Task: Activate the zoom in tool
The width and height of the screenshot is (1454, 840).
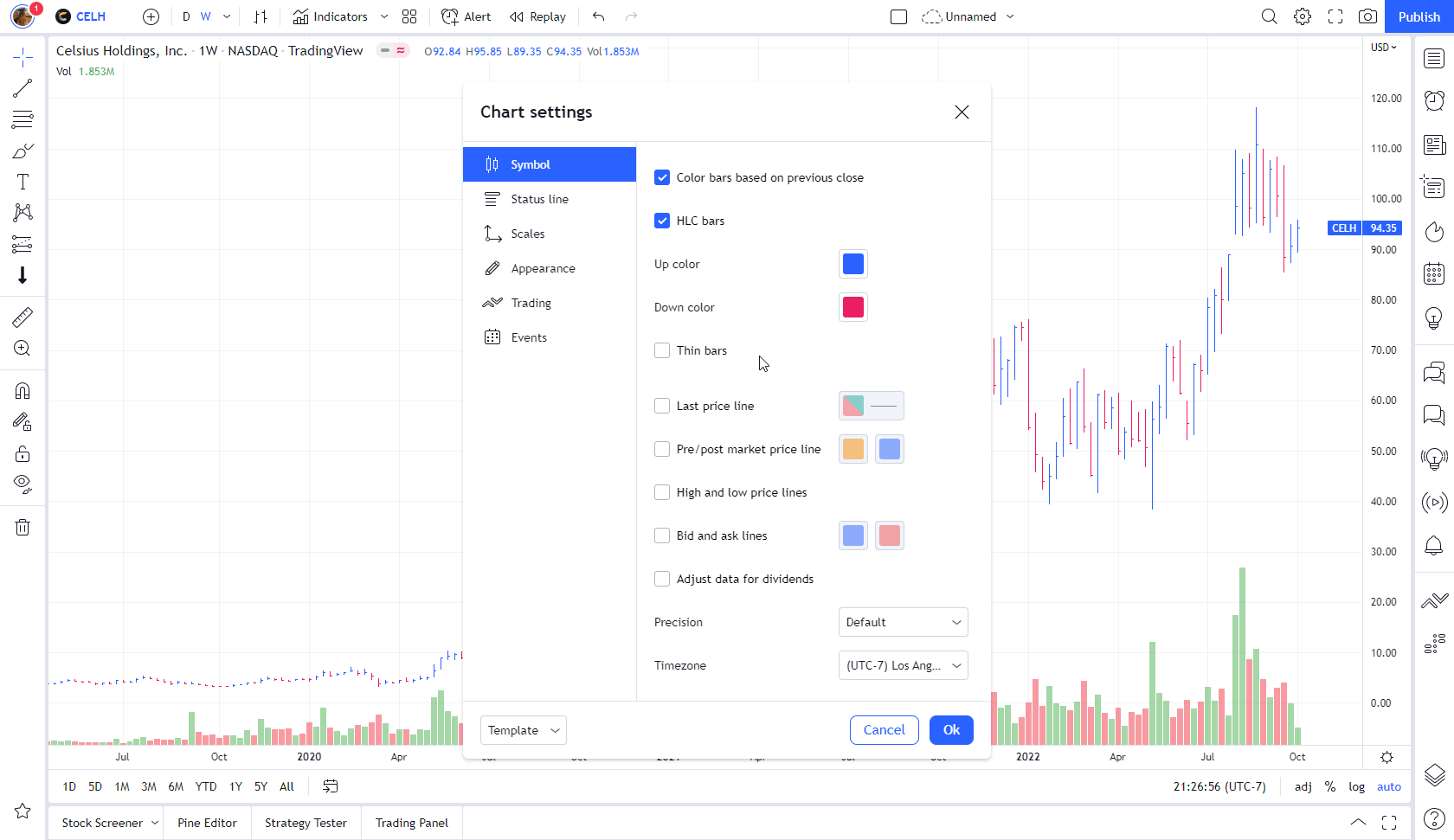Action: tap(23, 349)
